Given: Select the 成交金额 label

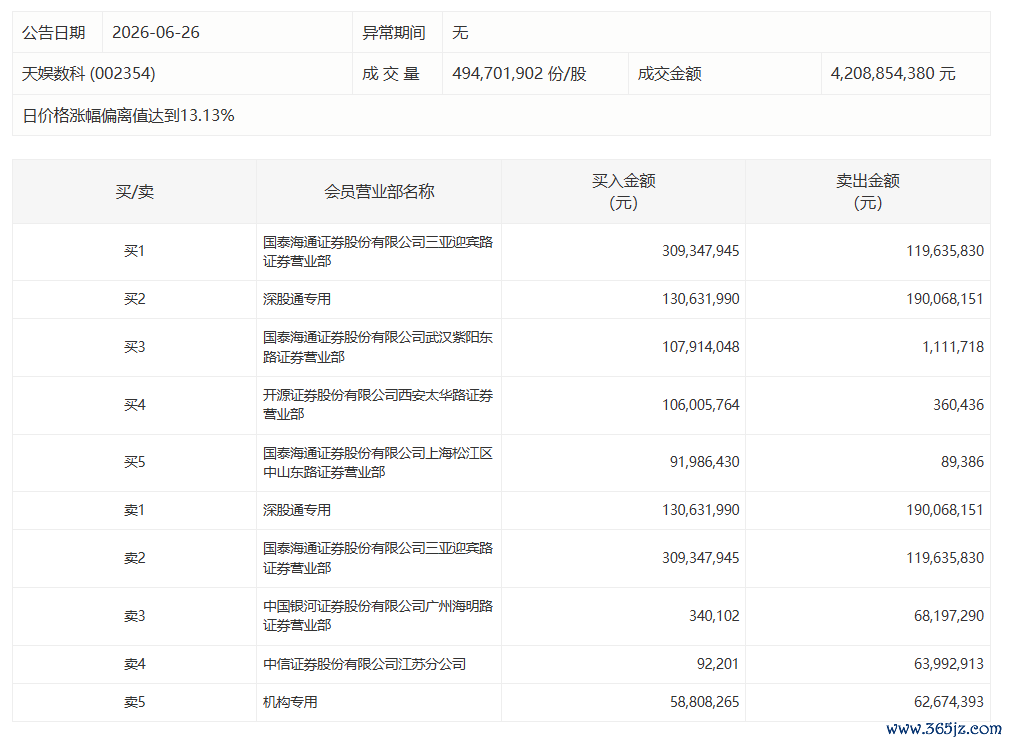Looking at the screenshot, I should click(x=669, y=73).
